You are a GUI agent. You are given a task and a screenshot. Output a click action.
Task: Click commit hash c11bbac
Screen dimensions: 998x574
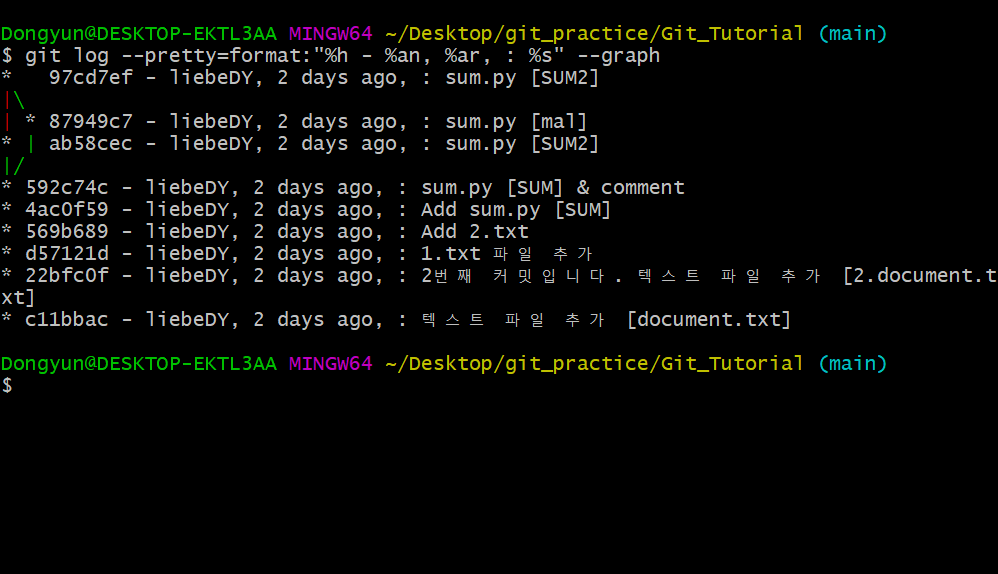67,319
